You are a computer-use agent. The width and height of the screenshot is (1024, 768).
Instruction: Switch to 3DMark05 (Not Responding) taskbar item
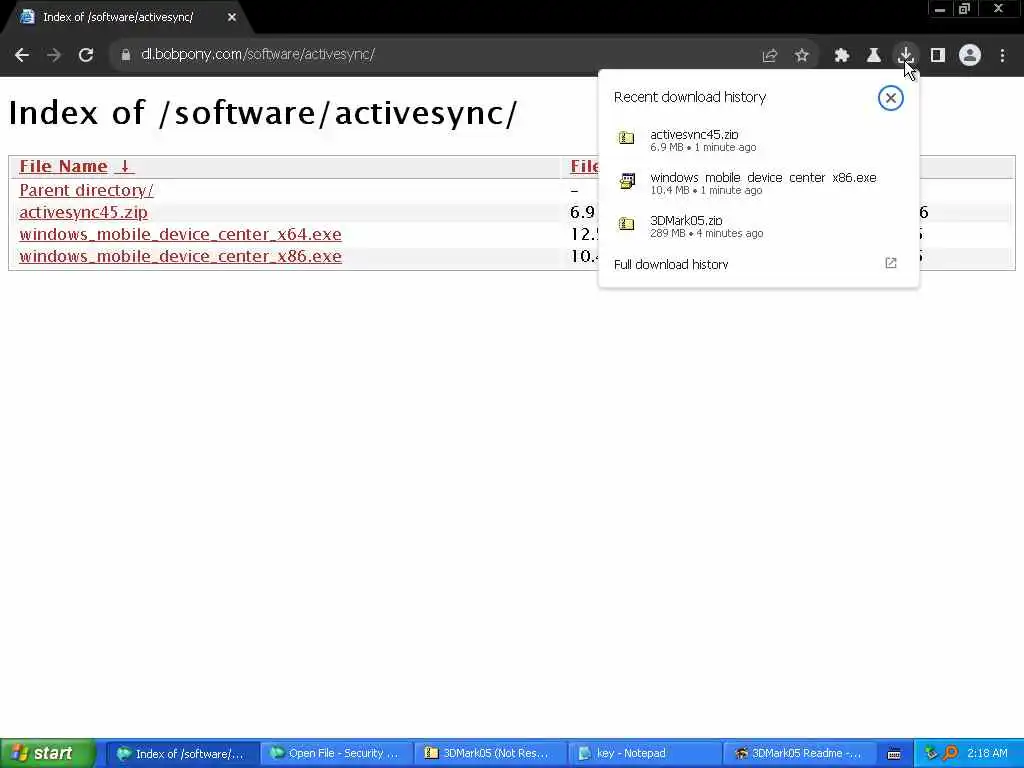coord(489,754)
